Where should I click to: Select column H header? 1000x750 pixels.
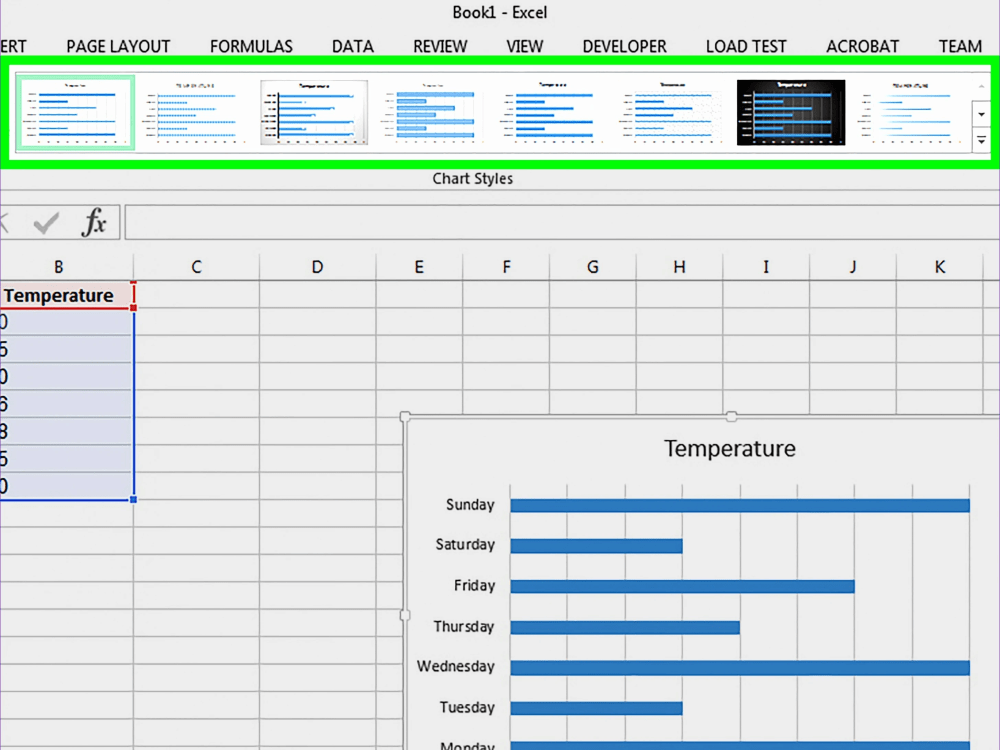pyautogui.click(x=679, y=267)
